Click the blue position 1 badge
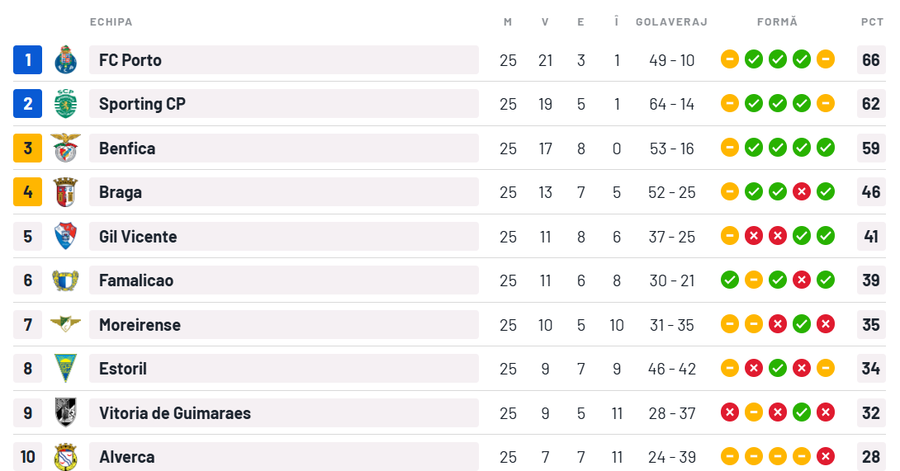This screenshot has height=471, width=900. click(28, 60)
